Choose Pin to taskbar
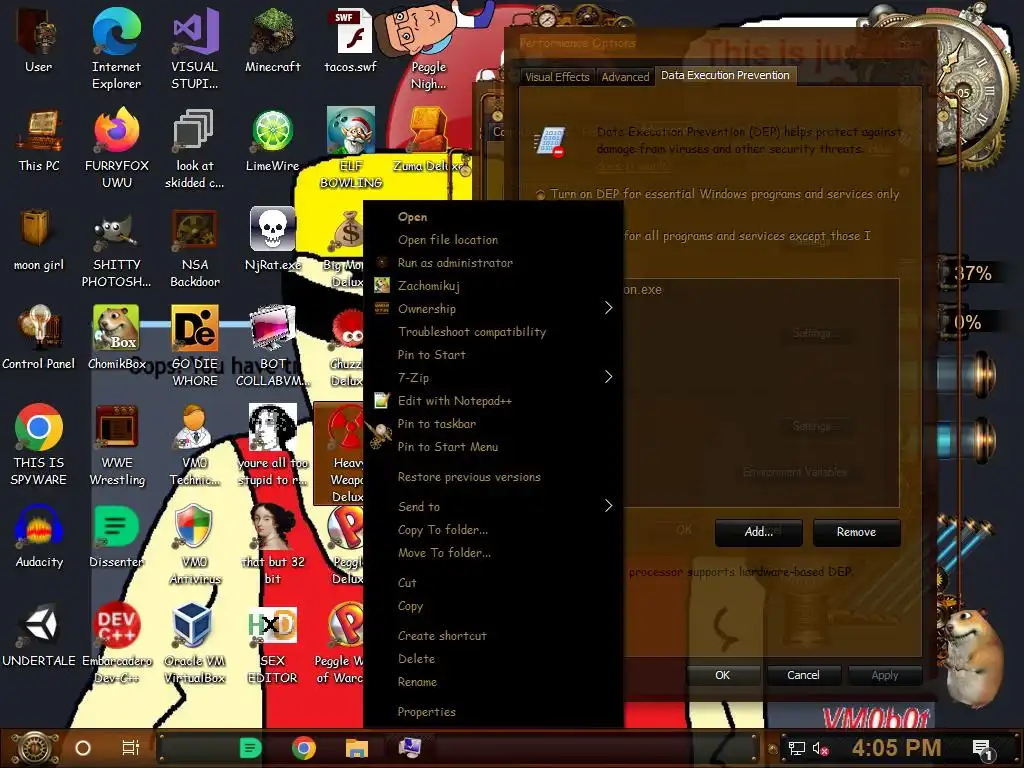This screenshot has width=1024, height=768. click(493, 424)
